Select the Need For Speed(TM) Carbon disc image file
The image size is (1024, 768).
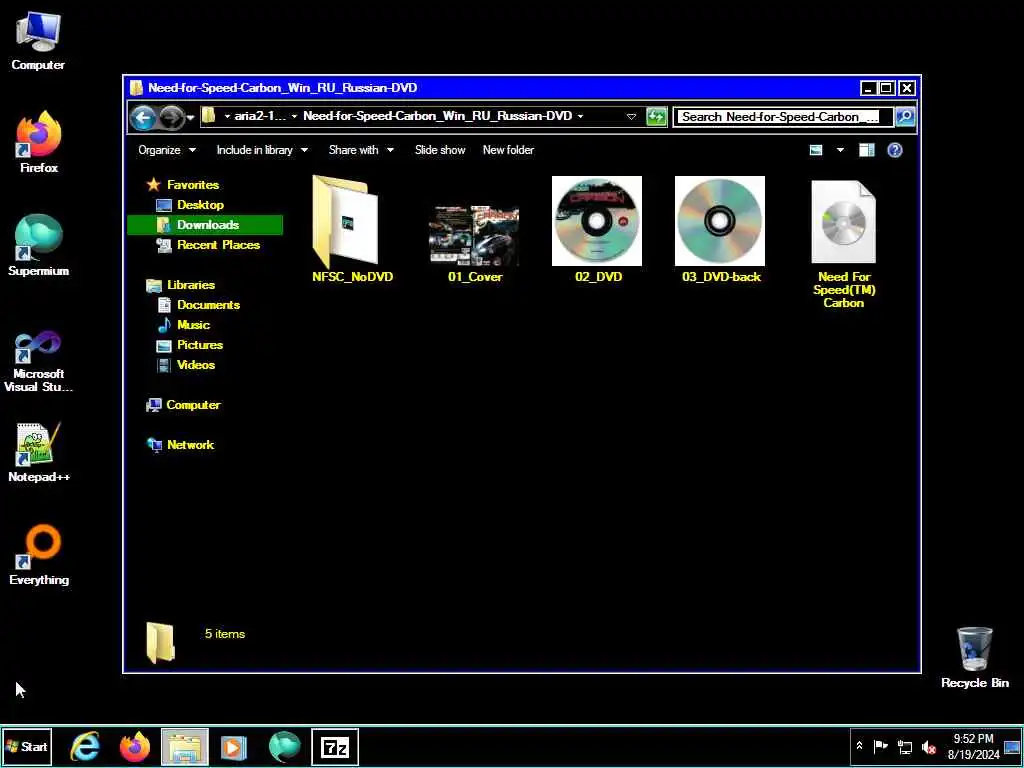click(x=843, y=243)
